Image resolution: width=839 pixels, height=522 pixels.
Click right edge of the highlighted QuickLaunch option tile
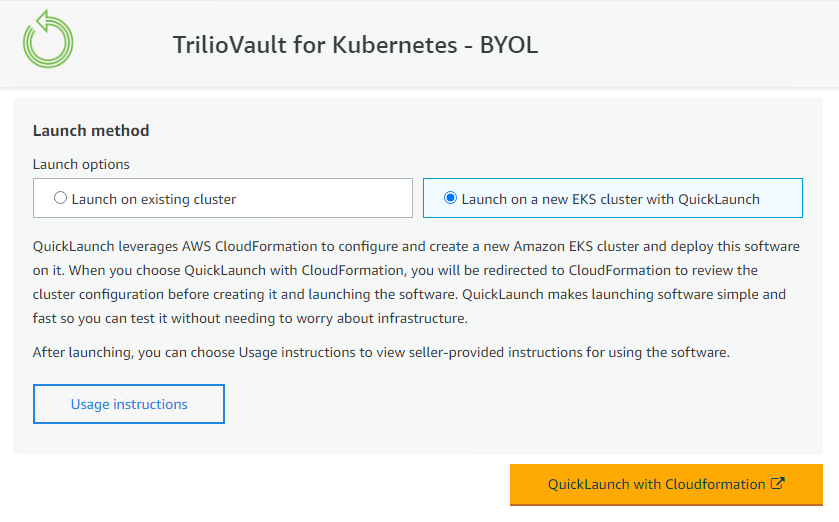tap(788, 199)
